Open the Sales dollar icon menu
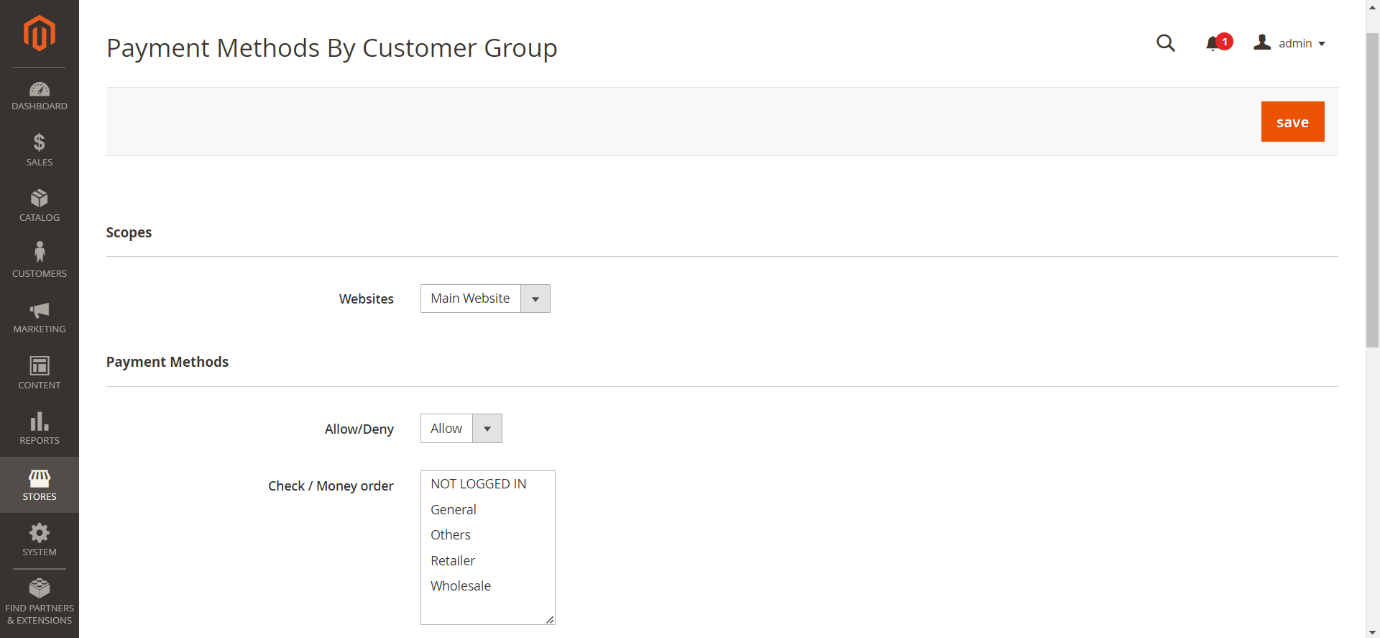Image resolution: width=1380 pixels, height=638 pixels. 39,150
